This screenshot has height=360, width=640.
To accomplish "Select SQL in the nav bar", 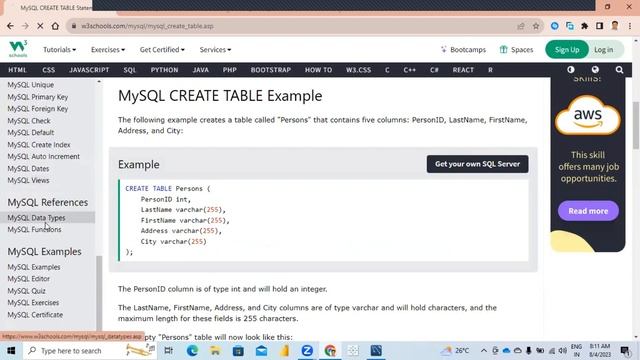I will tap(130, 70).
